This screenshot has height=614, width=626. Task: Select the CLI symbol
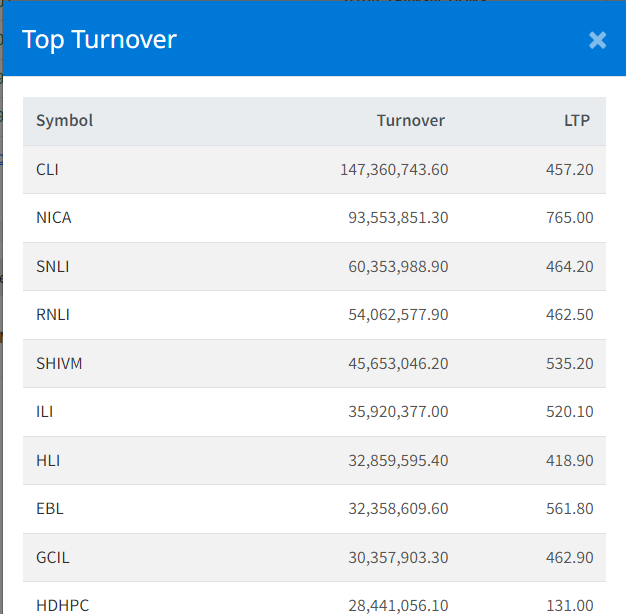(47, 170)
